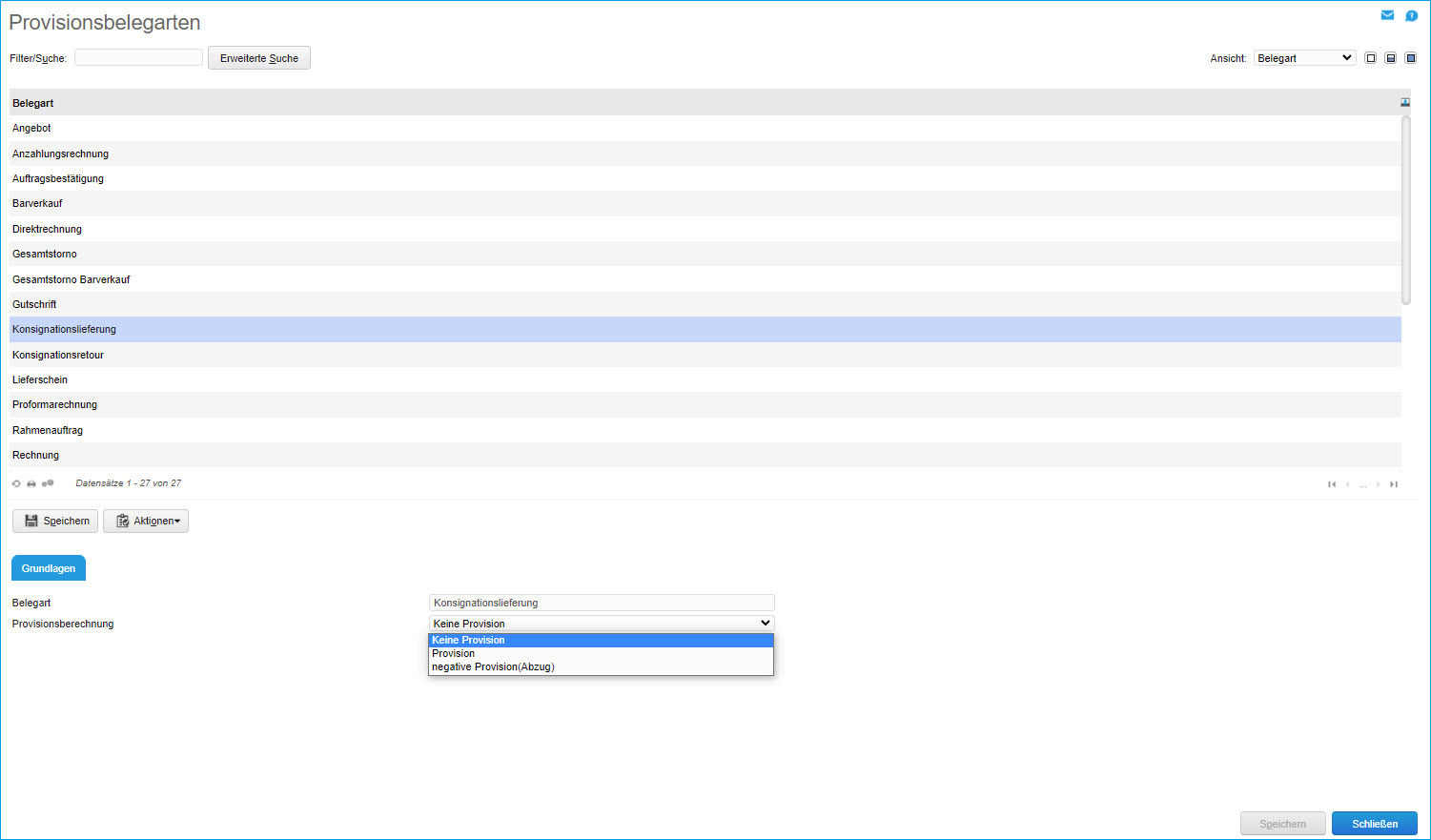
Task: Select the 'Lieferschein' row
Action: [x=705, y=379]
